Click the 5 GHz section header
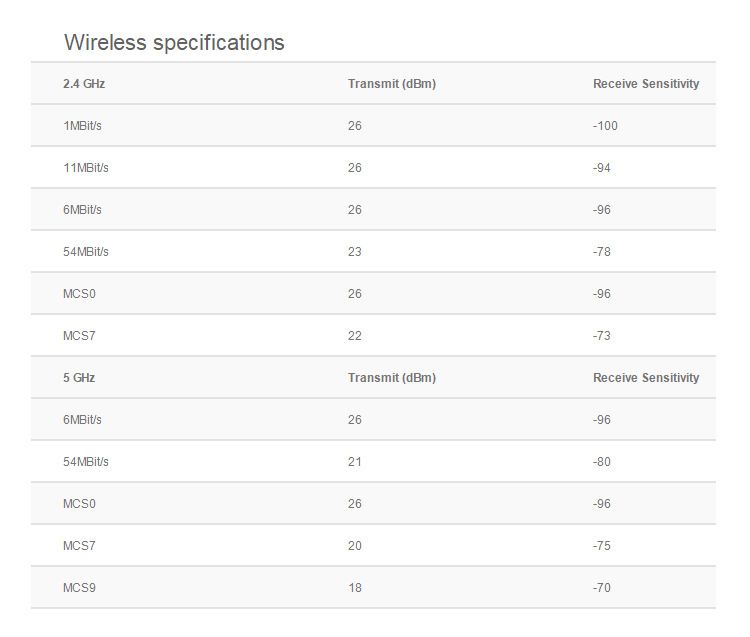Viewport: 750px width, 637px height. point(79,378)
